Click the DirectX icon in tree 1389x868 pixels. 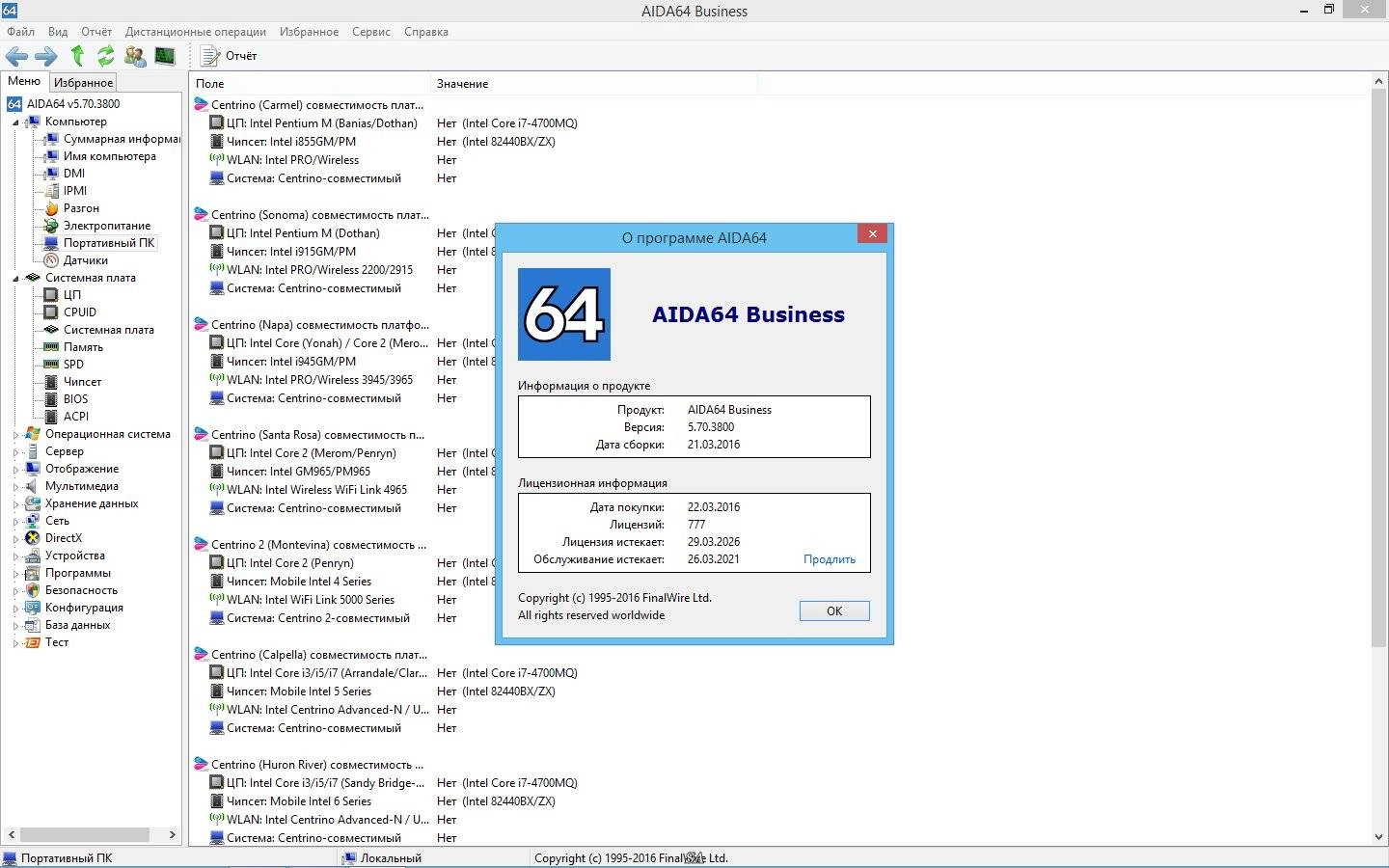pyautogui.click(x=33, y=538)
